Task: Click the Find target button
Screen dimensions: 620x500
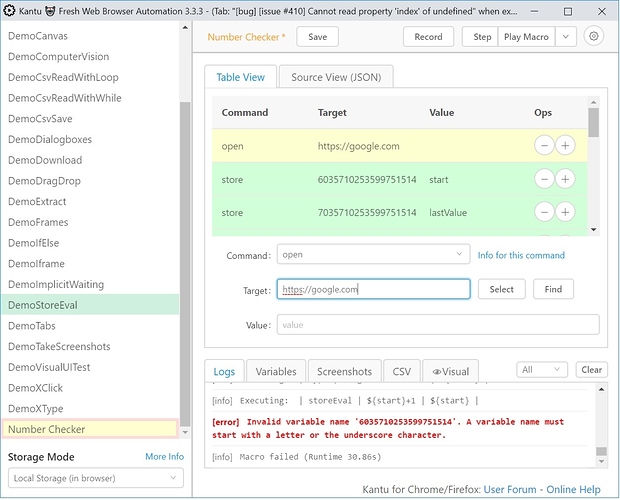Action: point(553,289)
